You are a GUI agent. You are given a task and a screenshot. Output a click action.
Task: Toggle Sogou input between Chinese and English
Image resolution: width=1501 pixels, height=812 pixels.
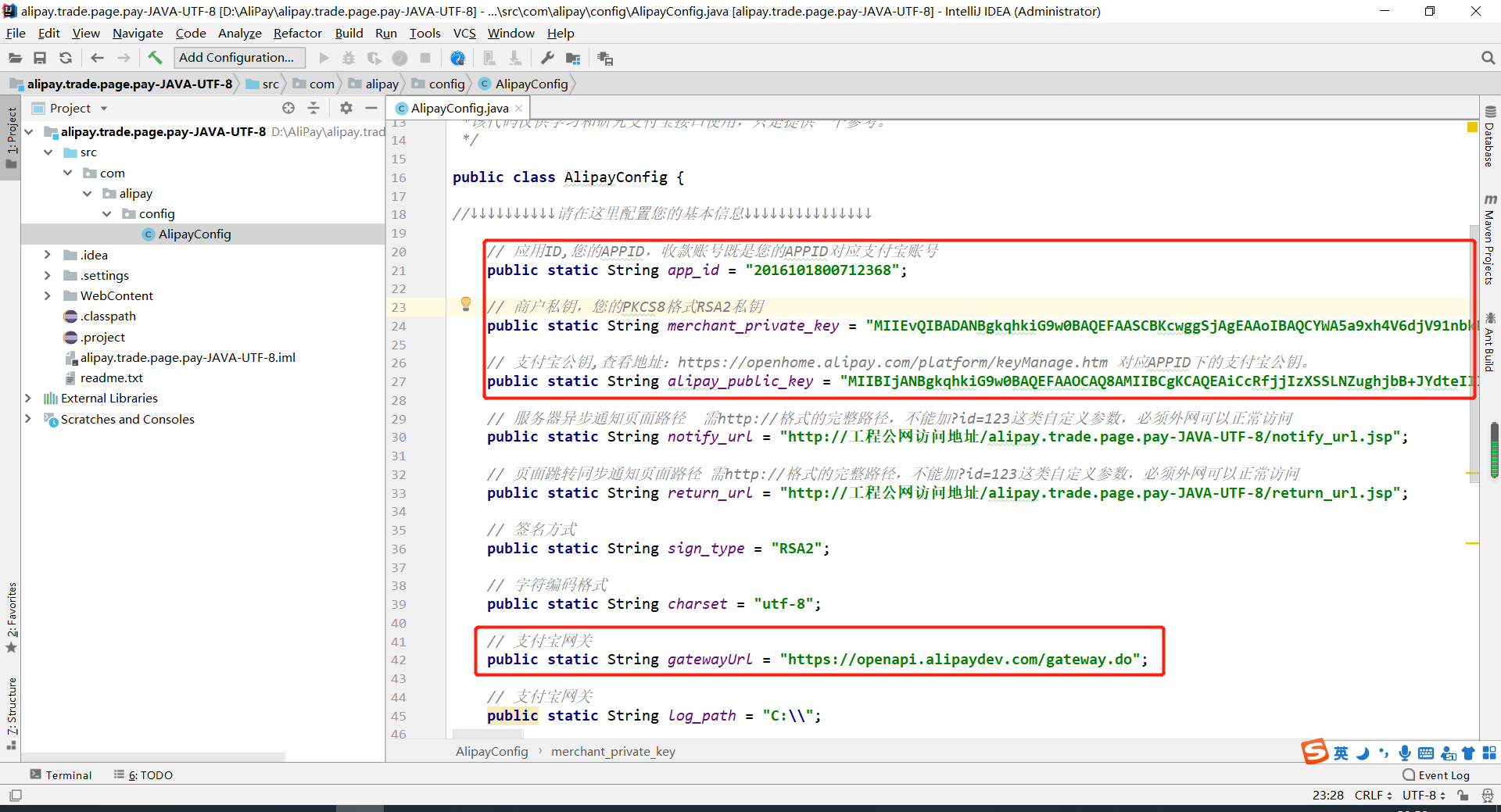point(1340,752)
